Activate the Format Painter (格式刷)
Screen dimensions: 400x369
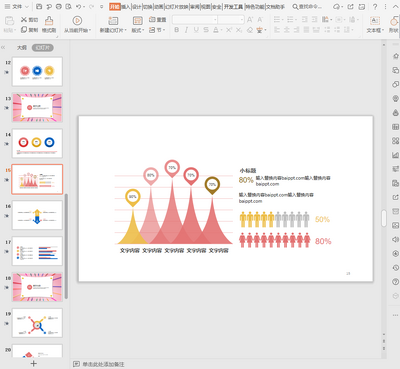49,24
